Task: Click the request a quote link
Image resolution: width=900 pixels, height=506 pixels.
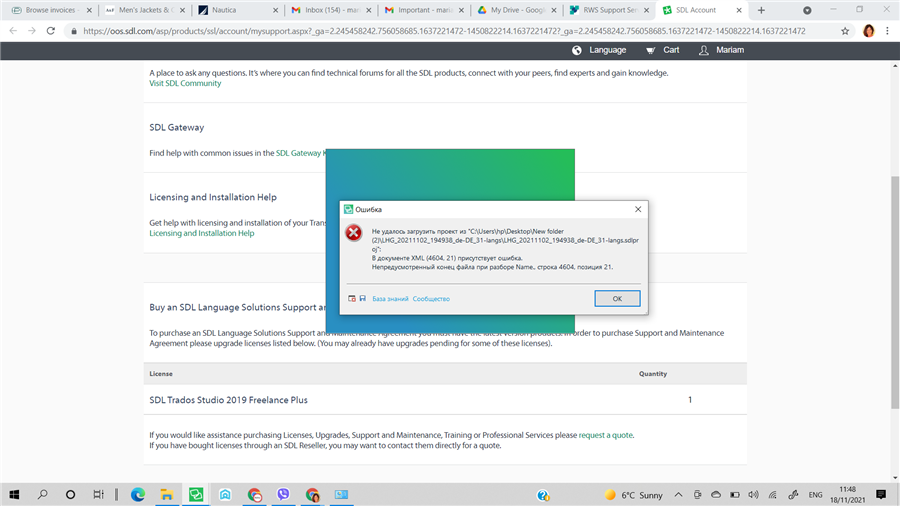Action: (x=606, y=435)
